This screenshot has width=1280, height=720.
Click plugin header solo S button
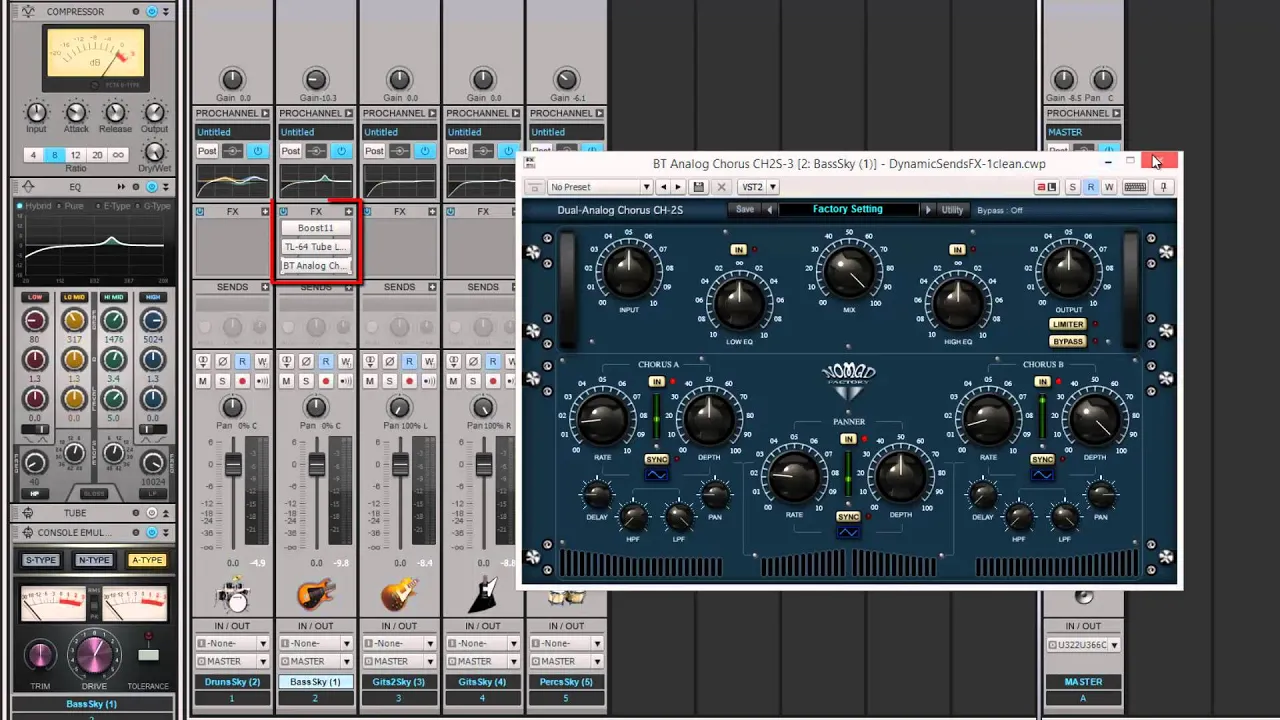(1073, 187)
